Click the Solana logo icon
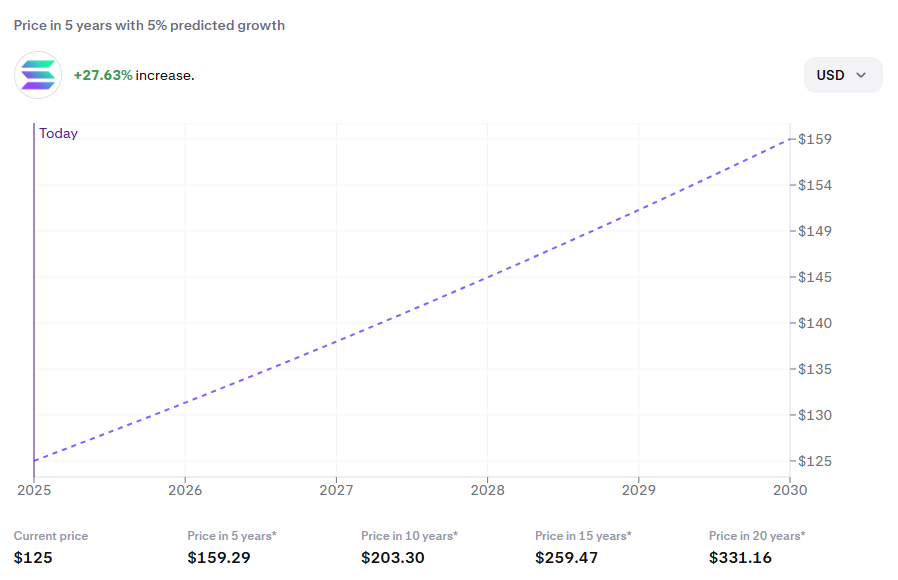 pyautogui.click(x=37, y=75)
